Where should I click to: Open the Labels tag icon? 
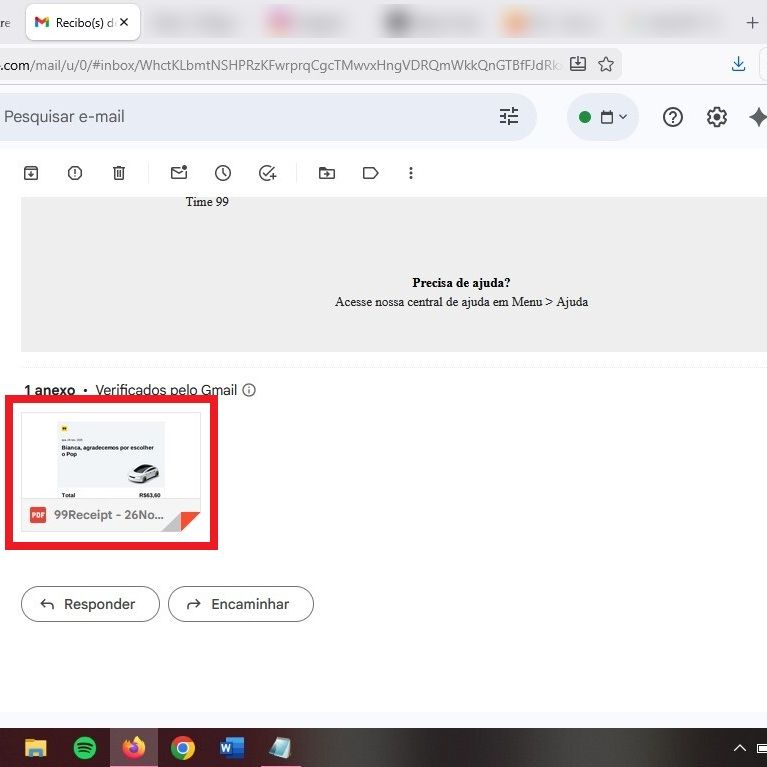pyautogui.click(x=371, y=173)
